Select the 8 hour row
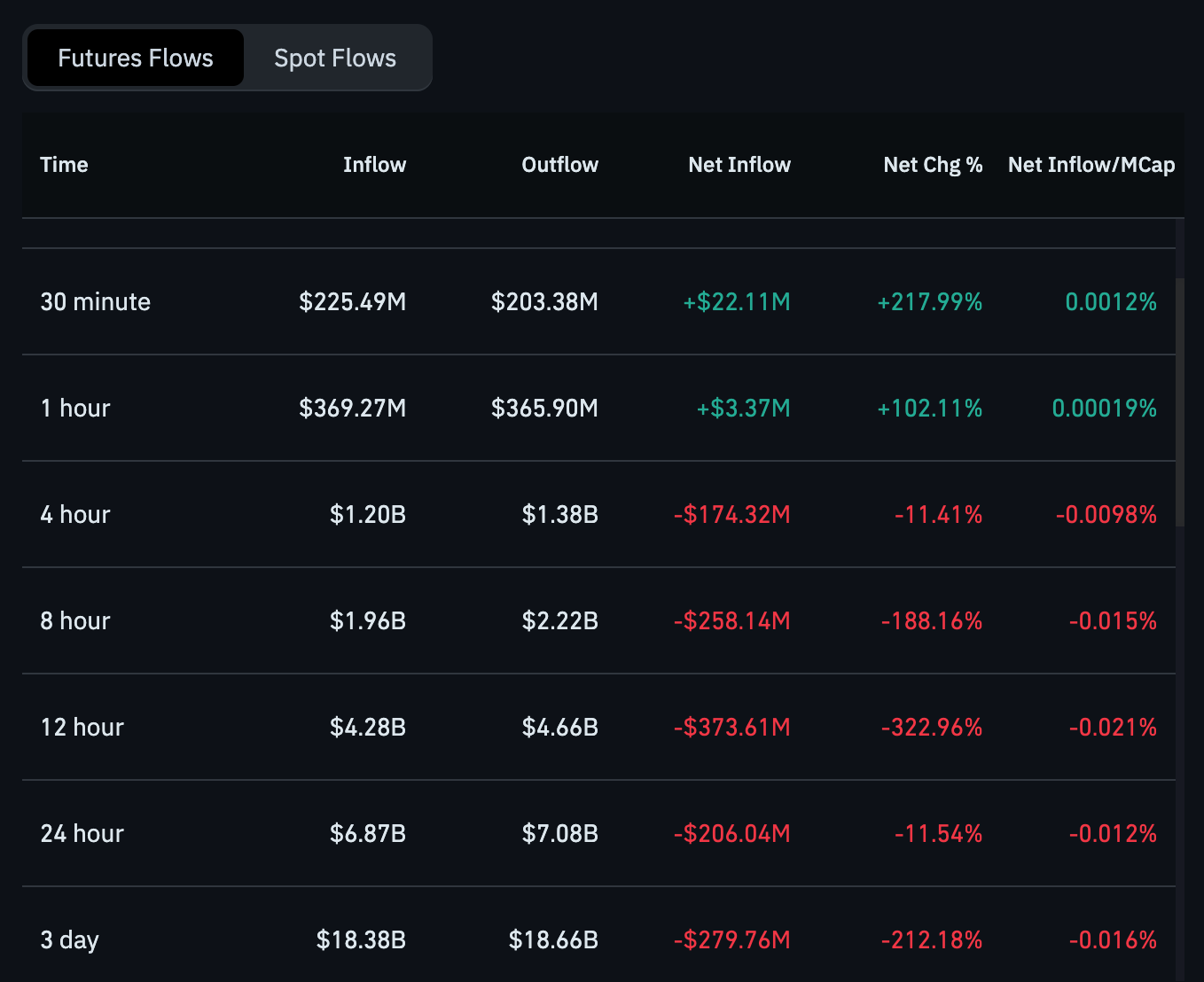 pos(75,620)
